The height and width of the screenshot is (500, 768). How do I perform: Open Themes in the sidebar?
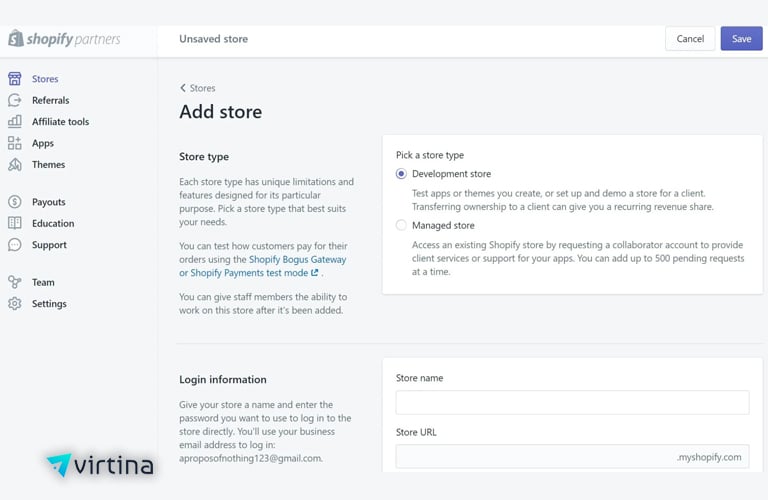pos(48,165)
